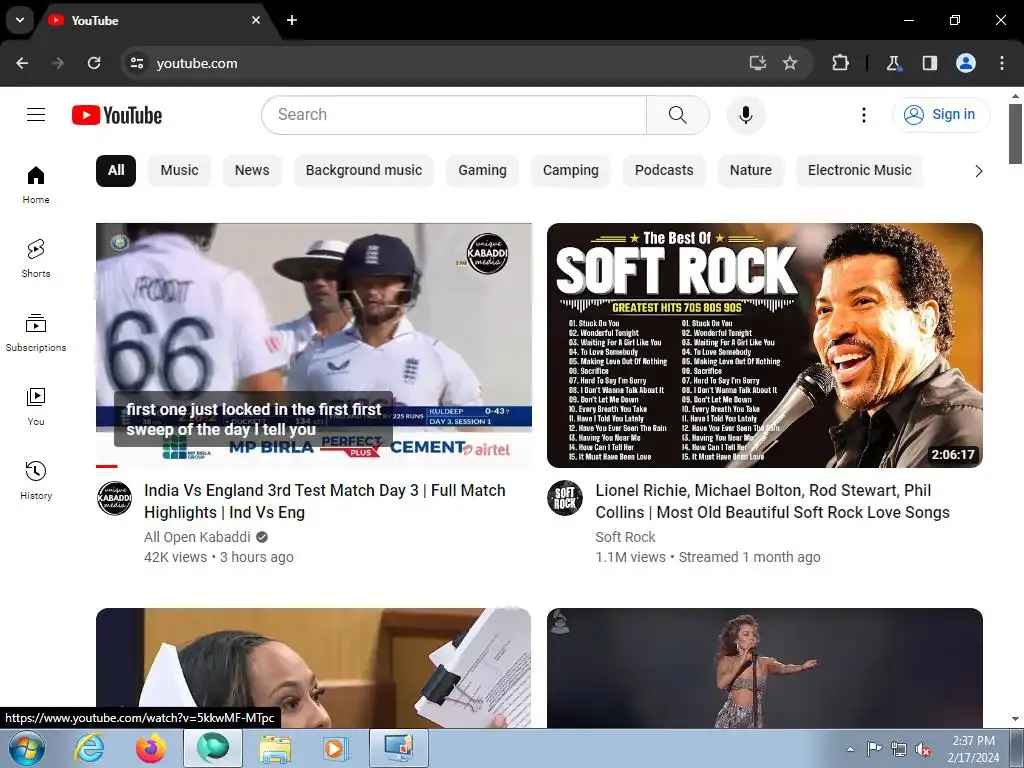The height and width of the screenshot is (768, 1024).
Task: Open the You section in sidebar
Action: [36, 406]
